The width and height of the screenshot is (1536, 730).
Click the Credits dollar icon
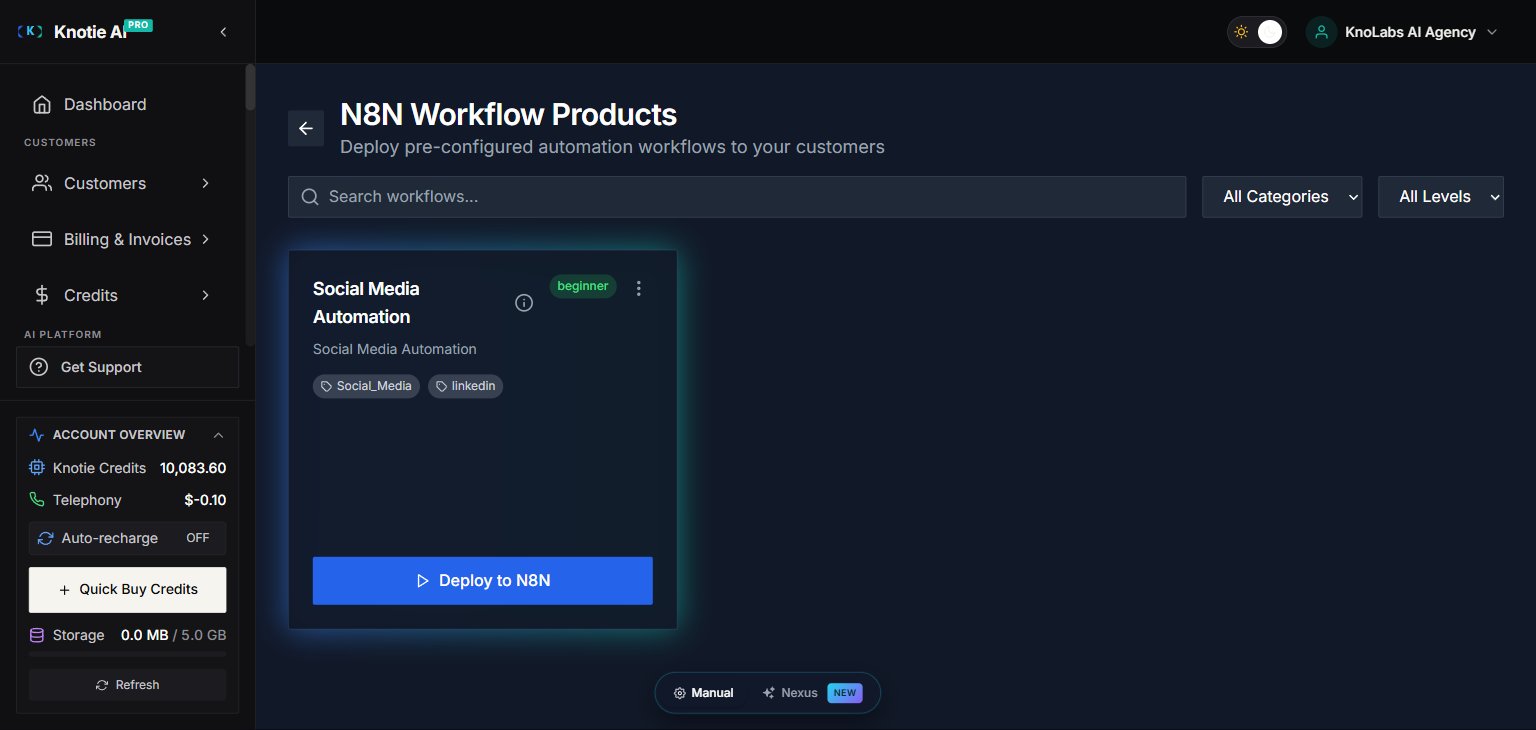(x=41, y=295)
